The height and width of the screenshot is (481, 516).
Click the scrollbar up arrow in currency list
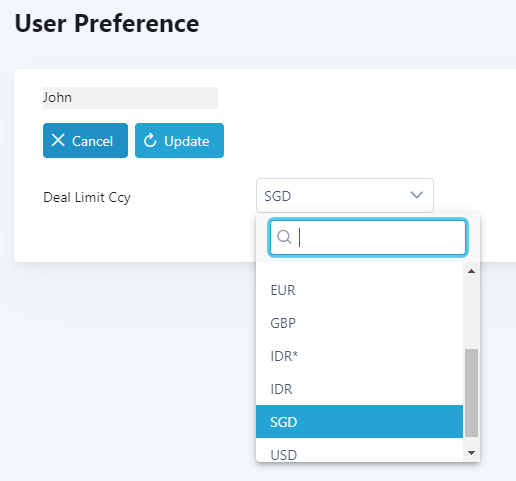(471, 271)
